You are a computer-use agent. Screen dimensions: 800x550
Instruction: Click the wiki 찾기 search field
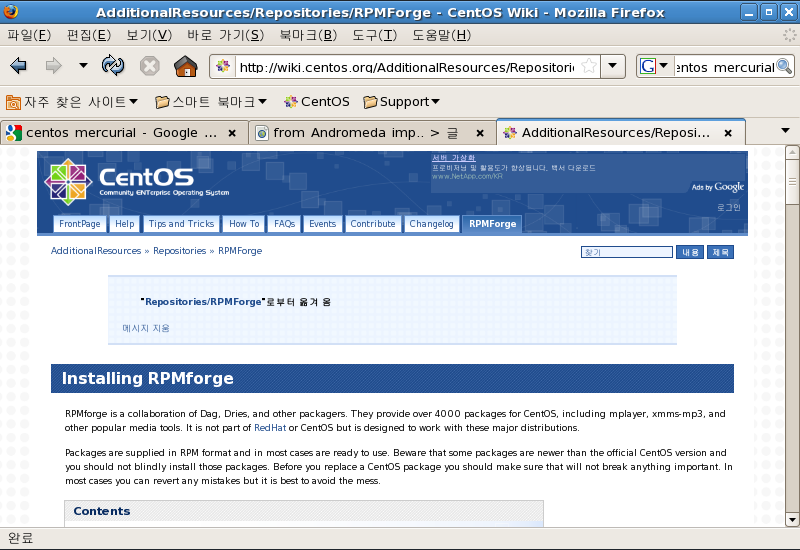point(627,252)
